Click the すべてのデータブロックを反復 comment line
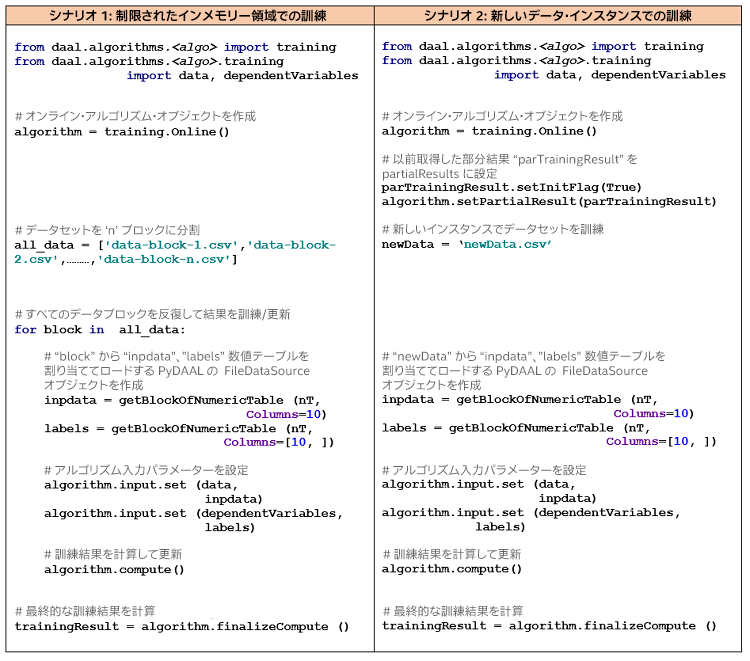The width and height of the screenshot is (750, 661). [152, 314]
